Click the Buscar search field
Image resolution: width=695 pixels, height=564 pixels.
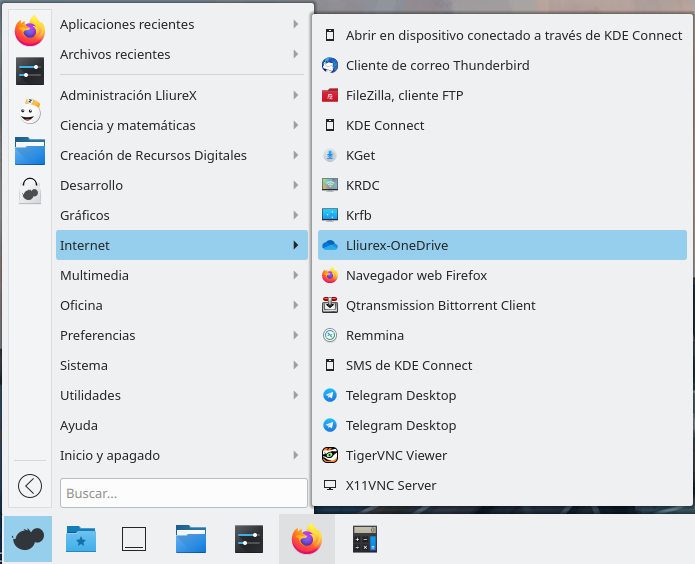click(183, 493)
